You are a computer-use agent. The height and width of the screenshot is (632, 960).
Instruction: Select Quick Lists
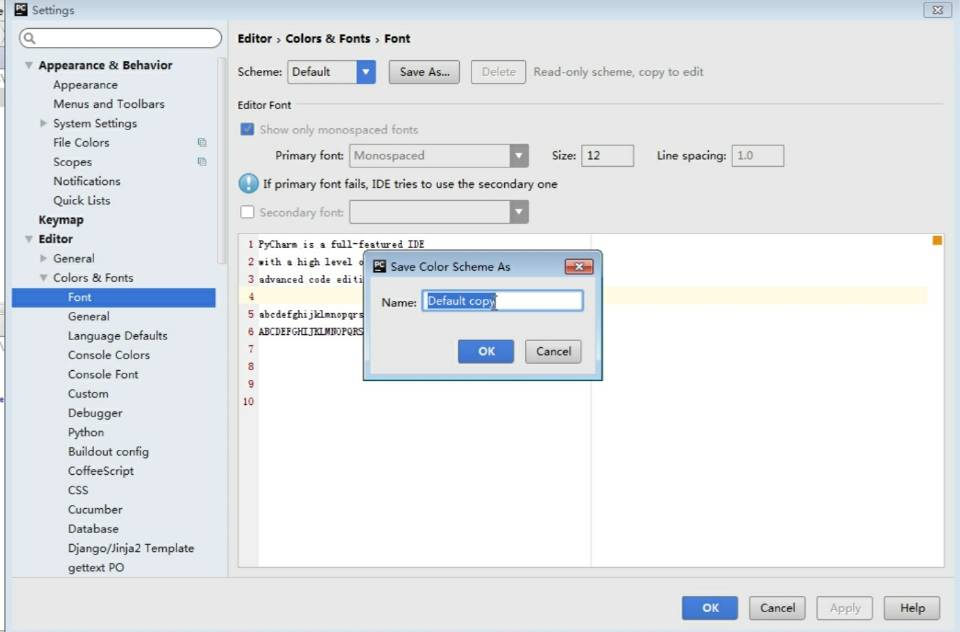click(x=81, y=200)
